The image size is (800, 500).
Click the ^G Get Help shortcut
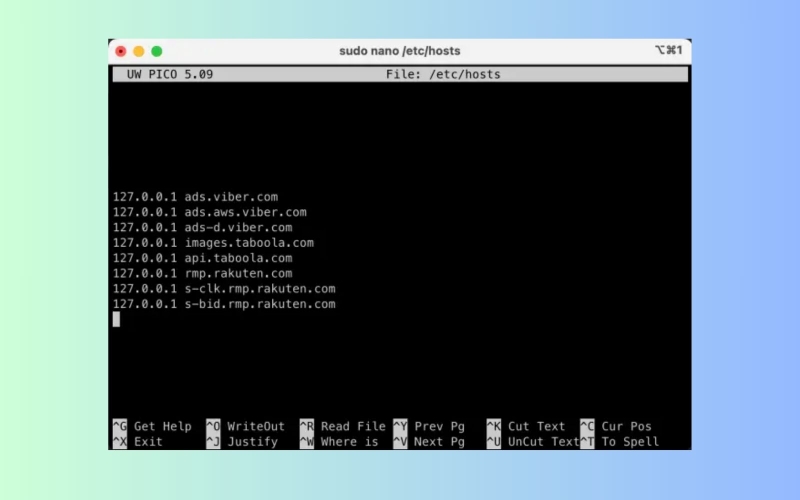[152, 427]
